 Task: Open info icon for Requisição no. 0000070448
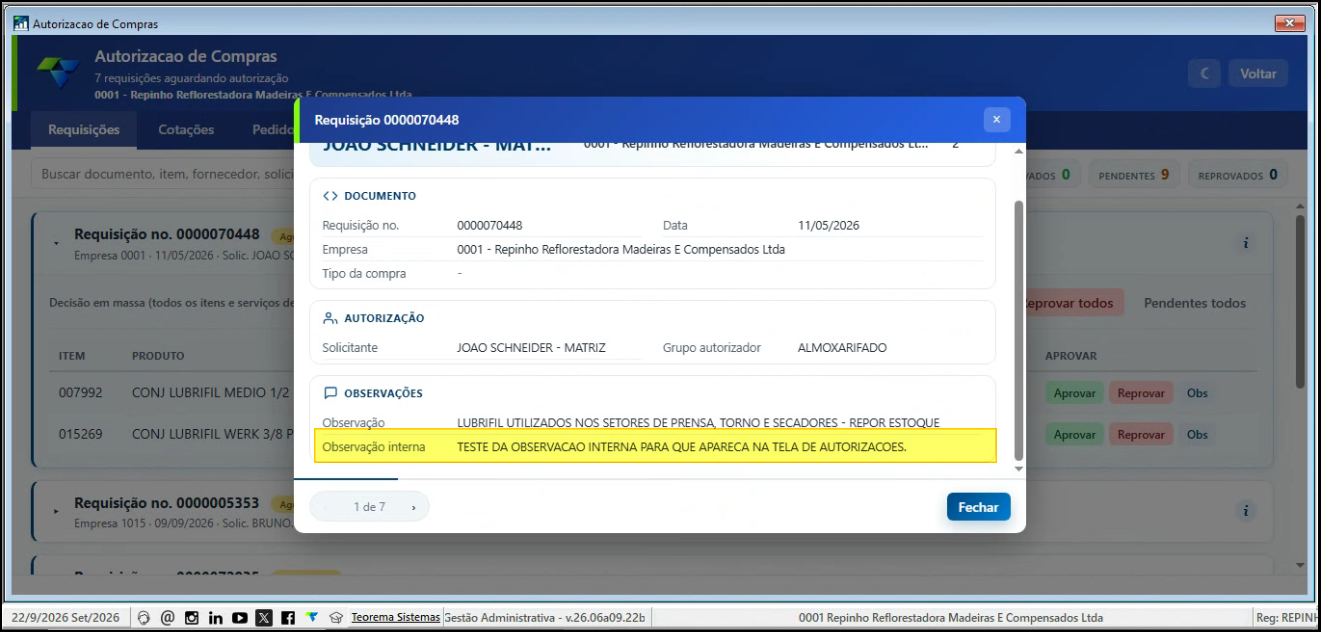pyautogui.click(x=1246, y=243)
